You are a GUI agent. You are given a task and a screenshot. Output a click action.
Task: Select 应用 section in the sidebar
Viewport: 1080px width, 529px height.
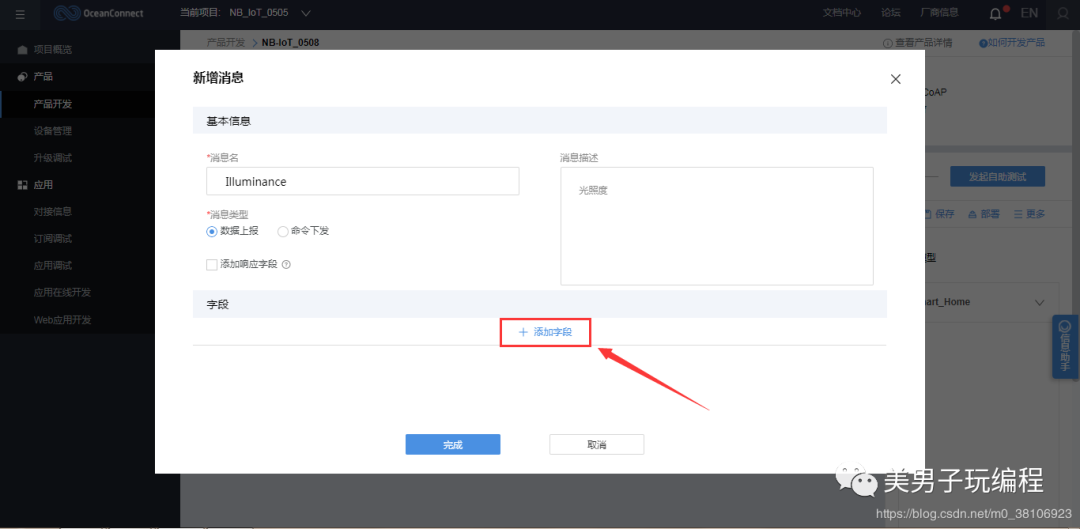coord(43,185)
